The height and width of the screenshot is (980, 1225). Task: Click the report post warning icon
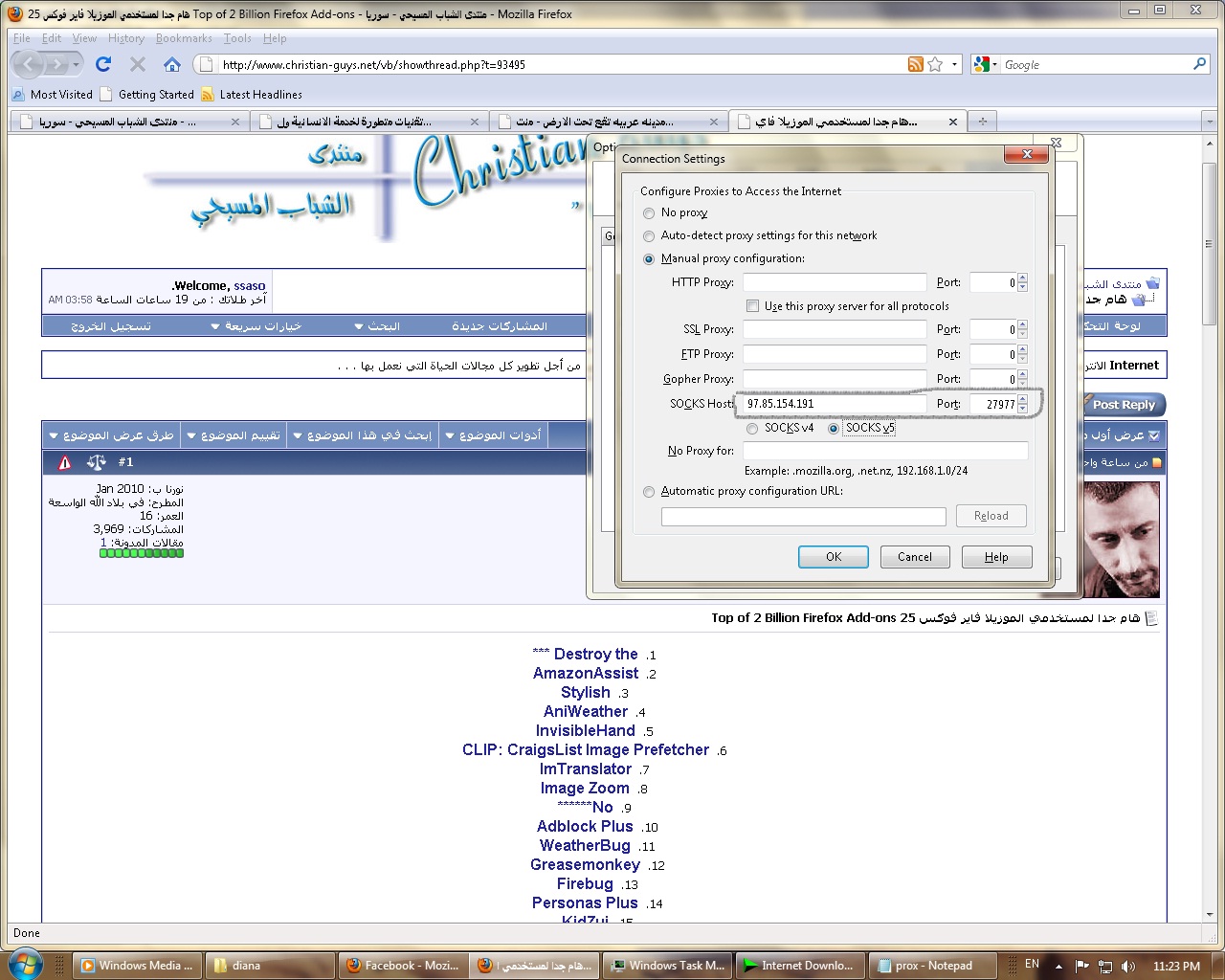click(x=65, y=462)
